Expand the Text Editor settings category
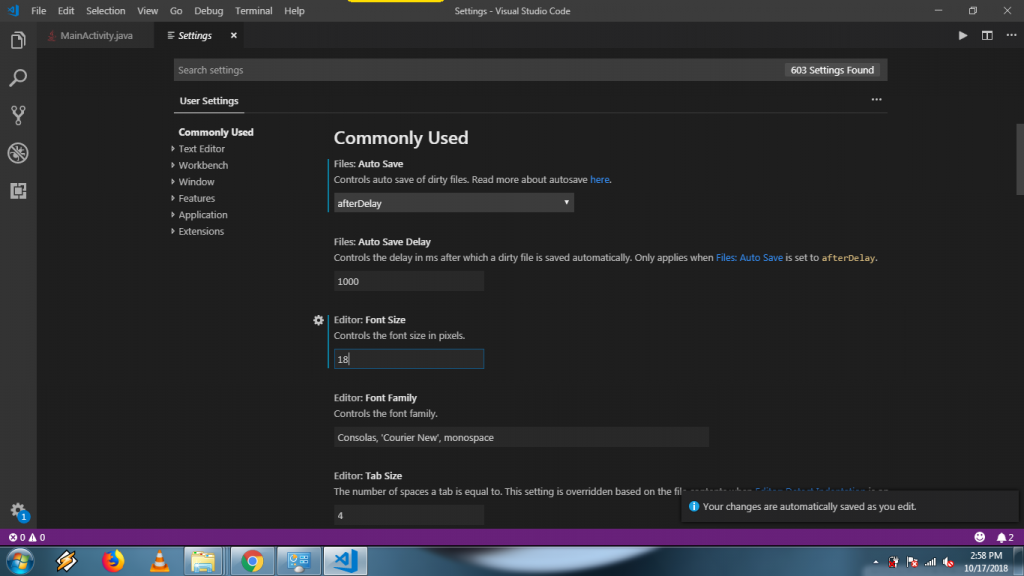Viewport: 1024px width, 576px height. coord(201,149)
